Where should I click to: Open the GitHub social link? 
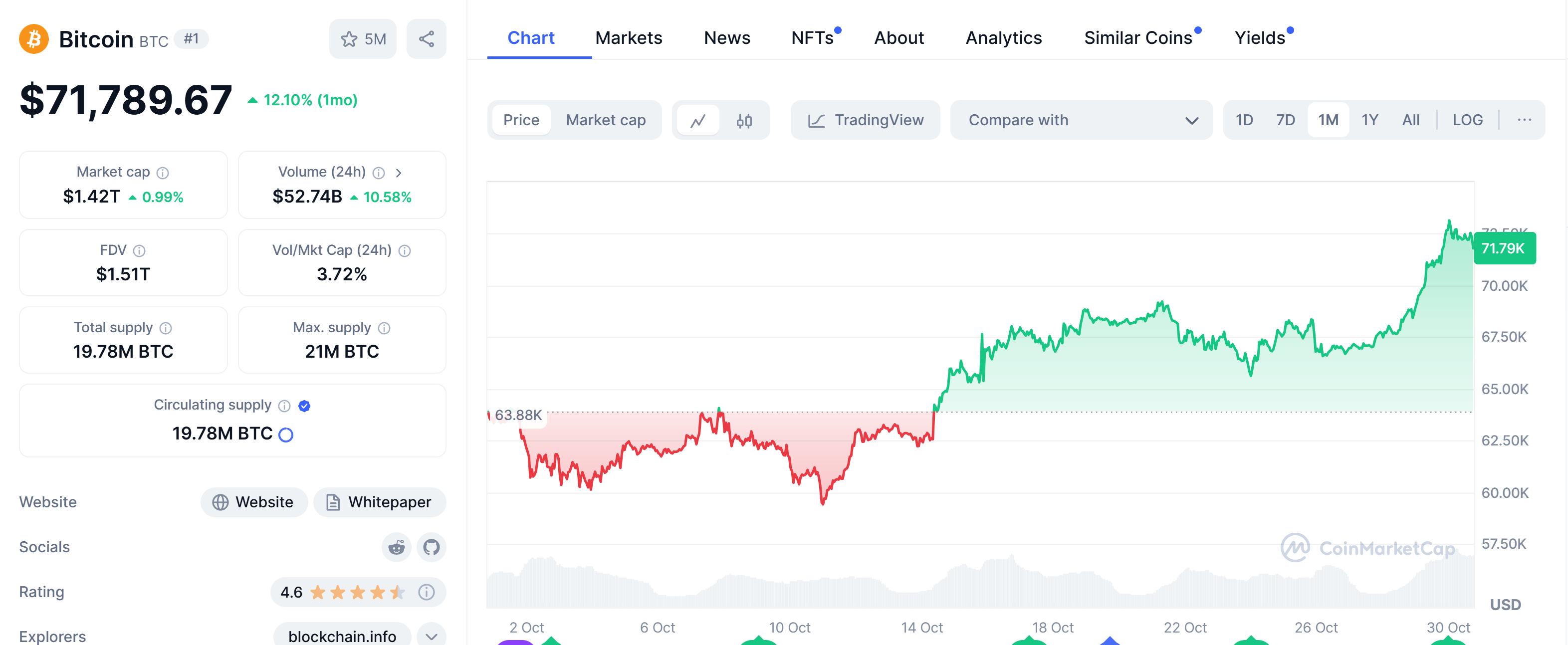click(x=432, y=547)
